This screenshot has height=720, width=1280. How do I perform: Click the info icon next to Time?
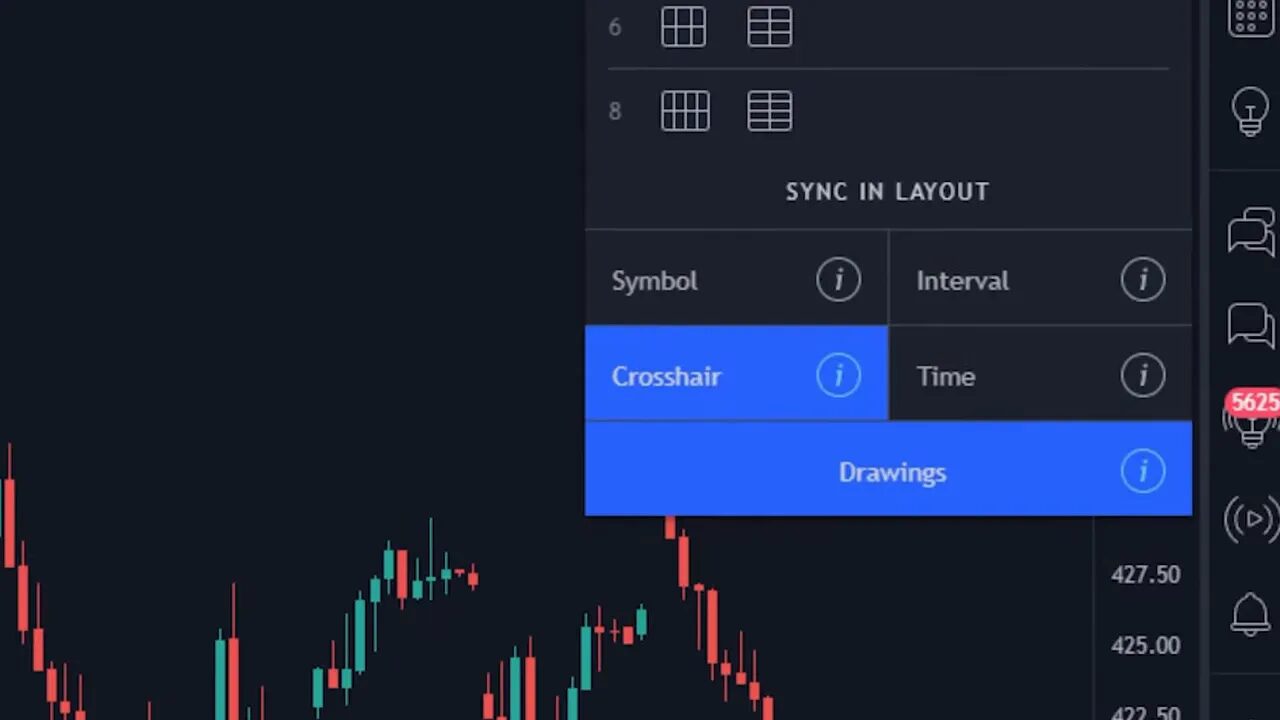pyautogui.click(x=1143, y=375)
